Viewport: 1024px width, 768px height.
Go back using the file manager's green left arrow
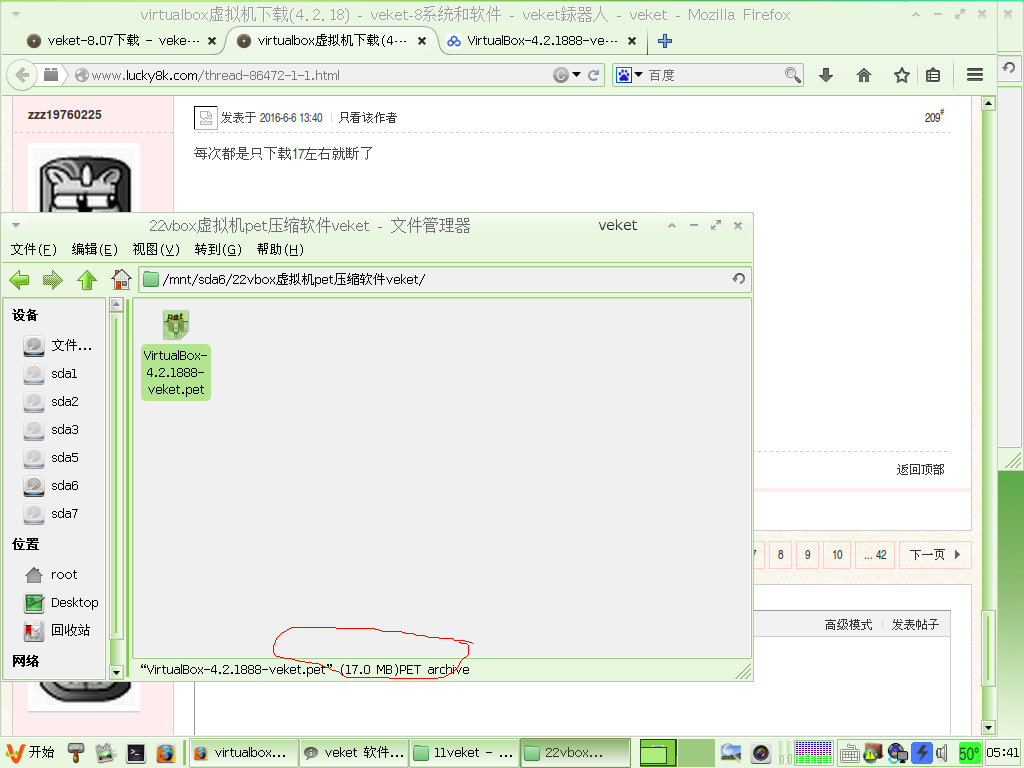pyautogui.click(x=20, y=280)
